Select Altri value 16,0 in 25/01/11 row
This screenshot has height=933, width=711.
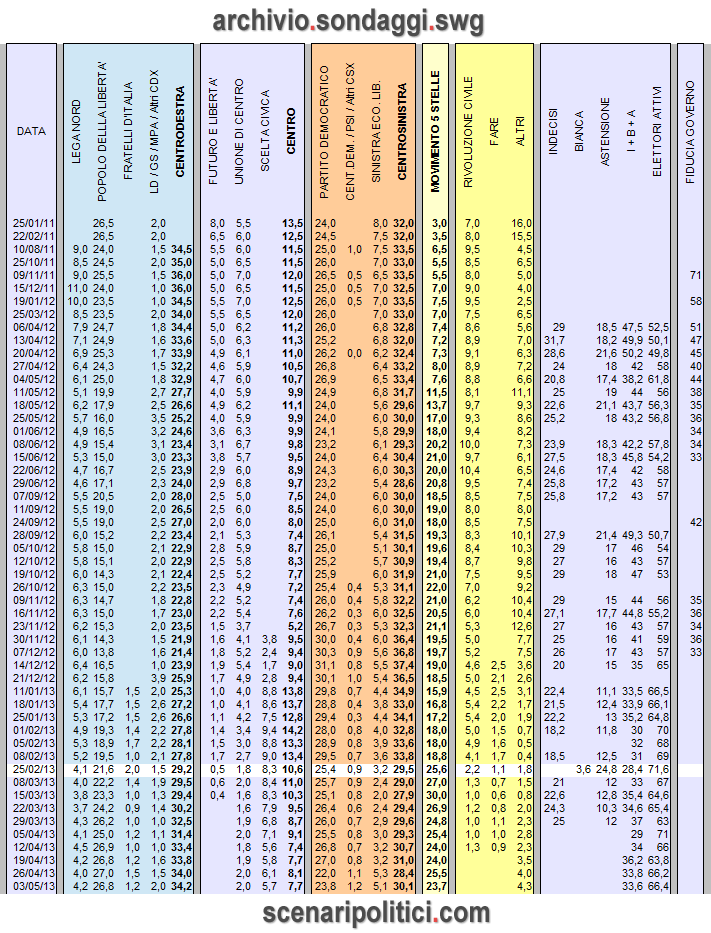(x=521, y=223)
